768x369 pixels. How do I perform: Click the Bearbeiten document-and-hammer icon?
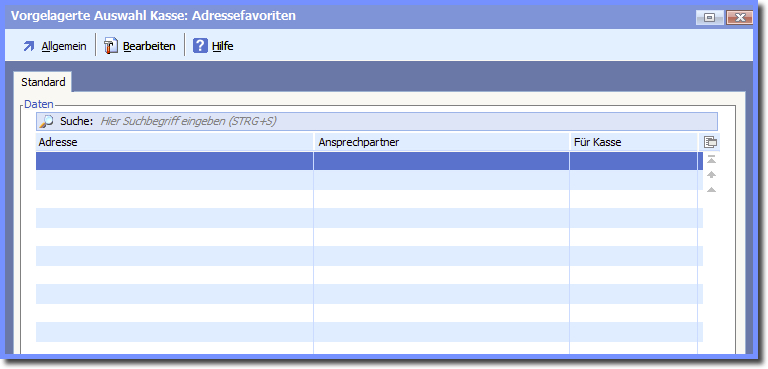(x=111, y=47)
